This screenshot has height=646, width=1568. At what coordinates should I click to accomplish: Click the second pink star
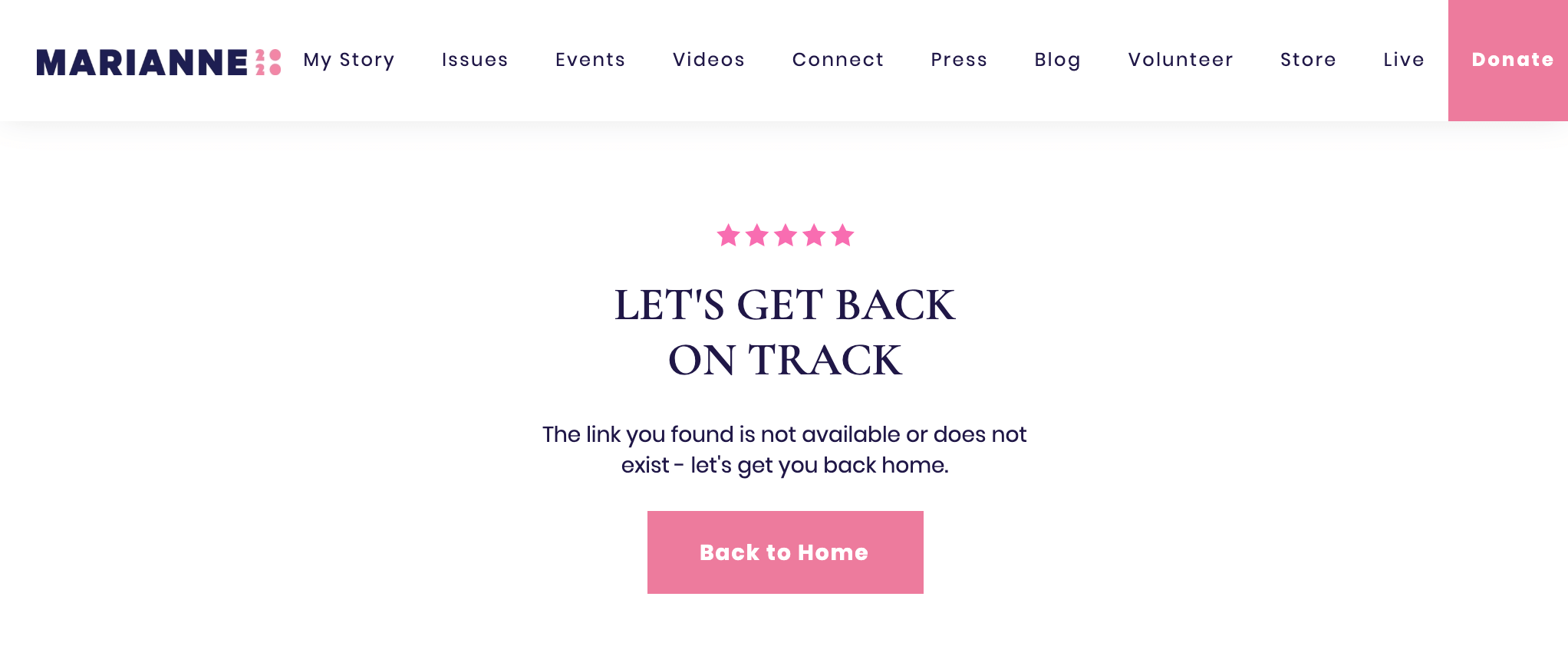(x=757, y=236)
